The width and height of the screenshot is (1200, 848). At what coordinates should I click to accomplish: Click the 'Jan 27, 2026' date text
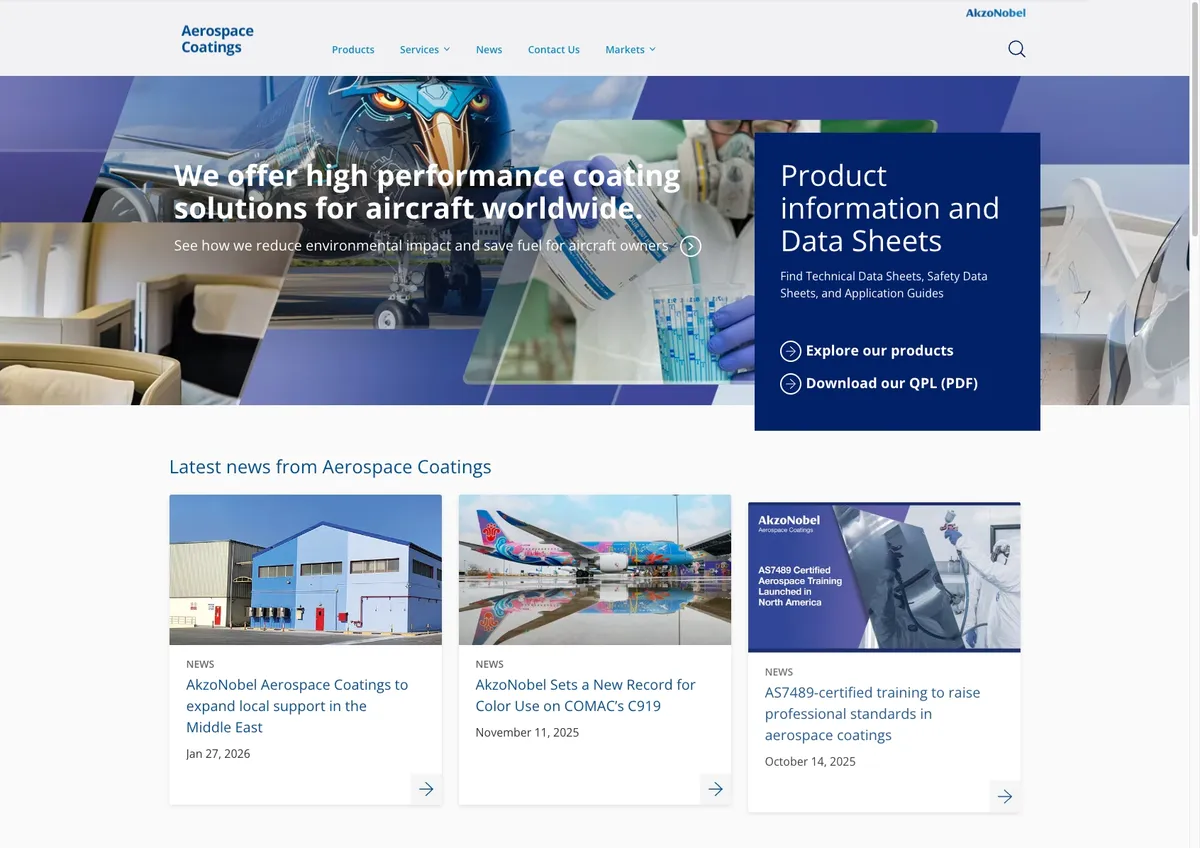click(218, 754)
